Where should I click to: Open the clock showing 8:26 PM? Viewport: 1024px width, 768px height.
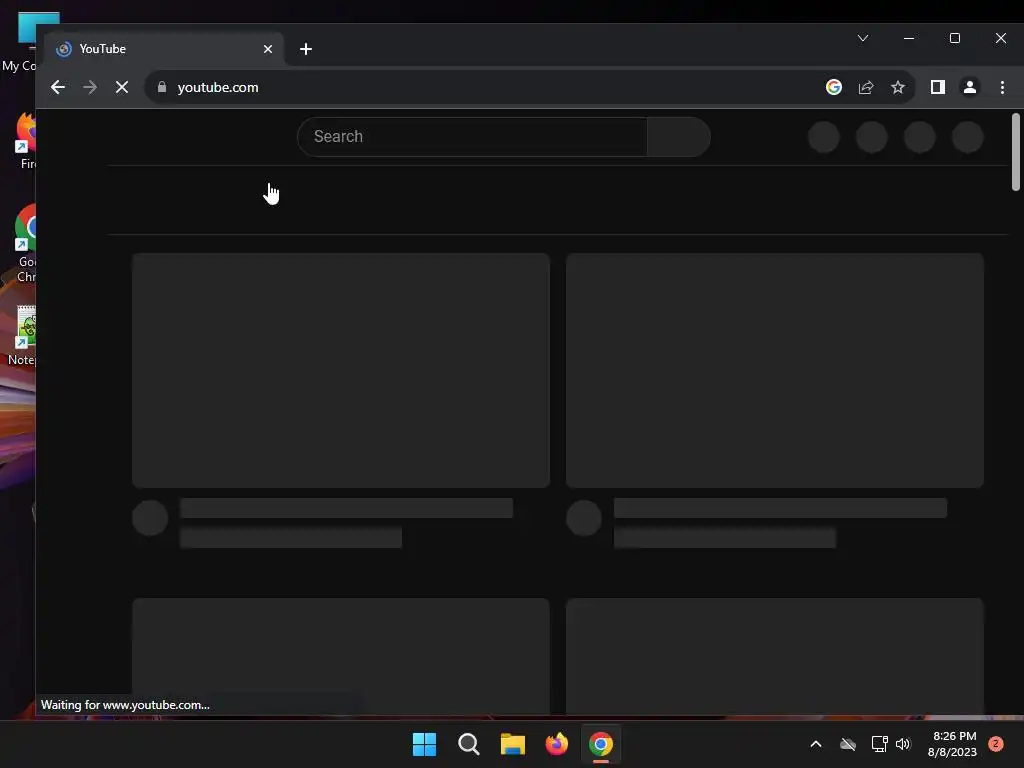(952, 744)
